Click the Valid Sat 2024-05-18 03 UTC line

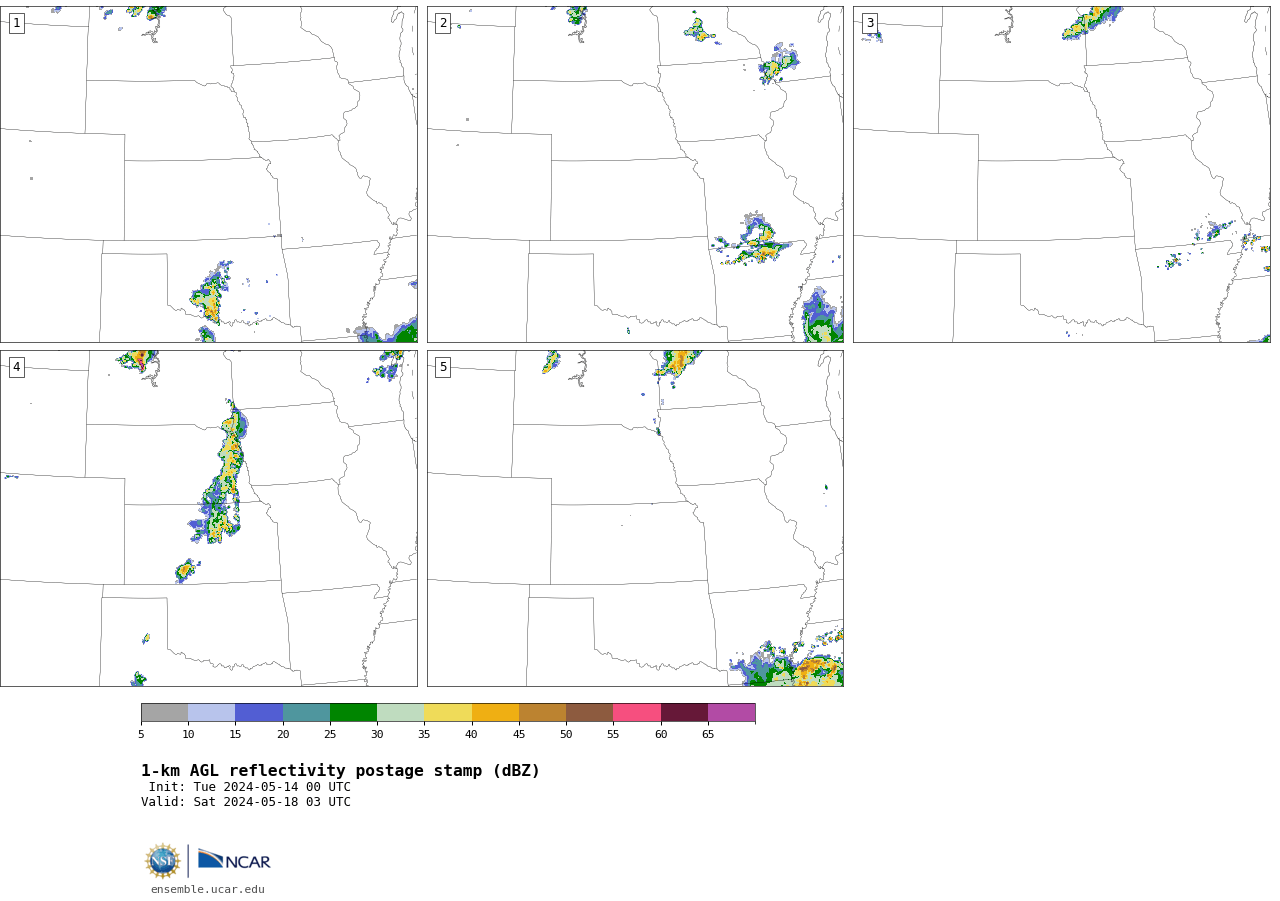pos(246,802)
